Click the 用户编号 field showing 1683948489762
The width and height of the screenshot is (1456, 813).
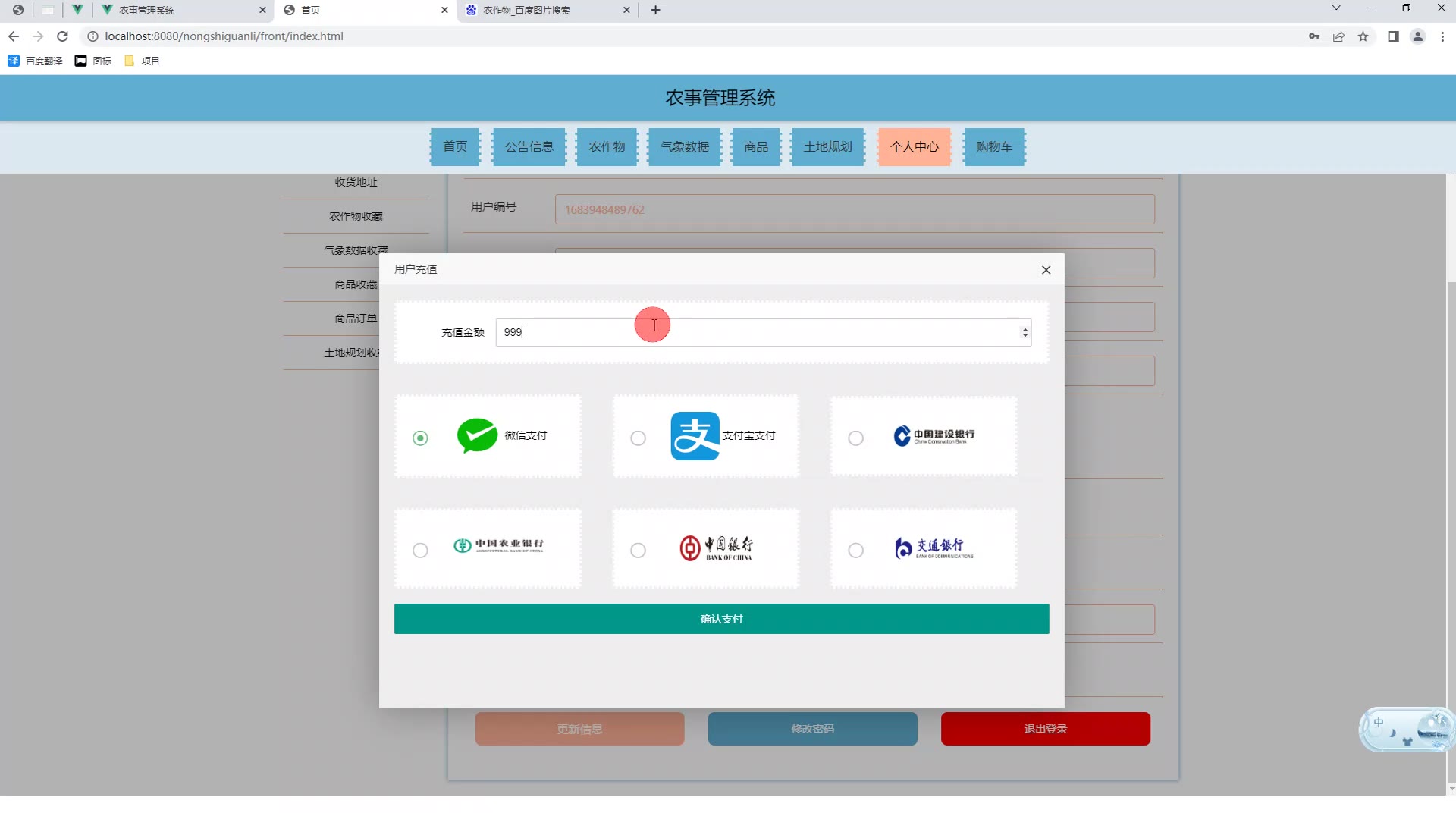pyautogui.click(x=855, y=209)
